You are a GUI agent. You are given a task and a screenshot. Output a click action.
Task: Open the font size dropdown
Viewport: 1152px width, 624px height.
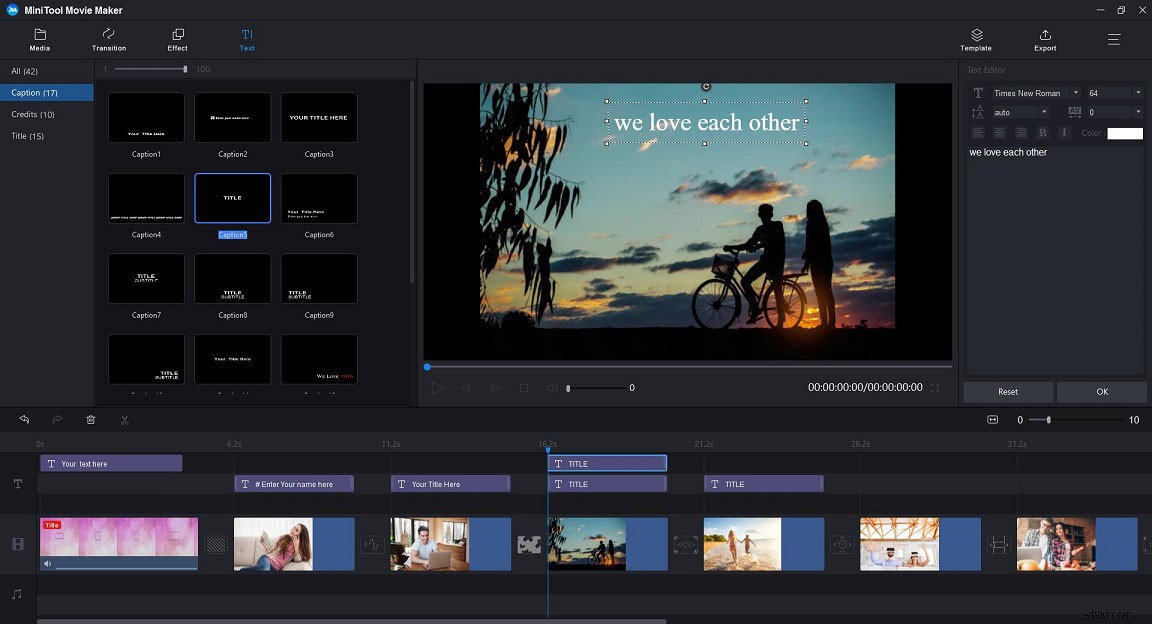click(x=1138, y=92)
